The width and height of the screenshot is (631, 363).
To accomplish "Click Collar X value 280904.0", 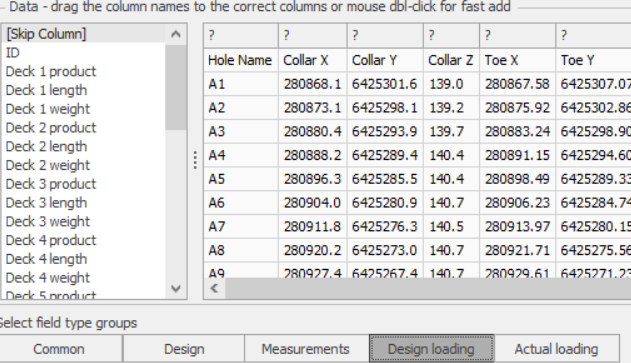I will pos(313,202).
